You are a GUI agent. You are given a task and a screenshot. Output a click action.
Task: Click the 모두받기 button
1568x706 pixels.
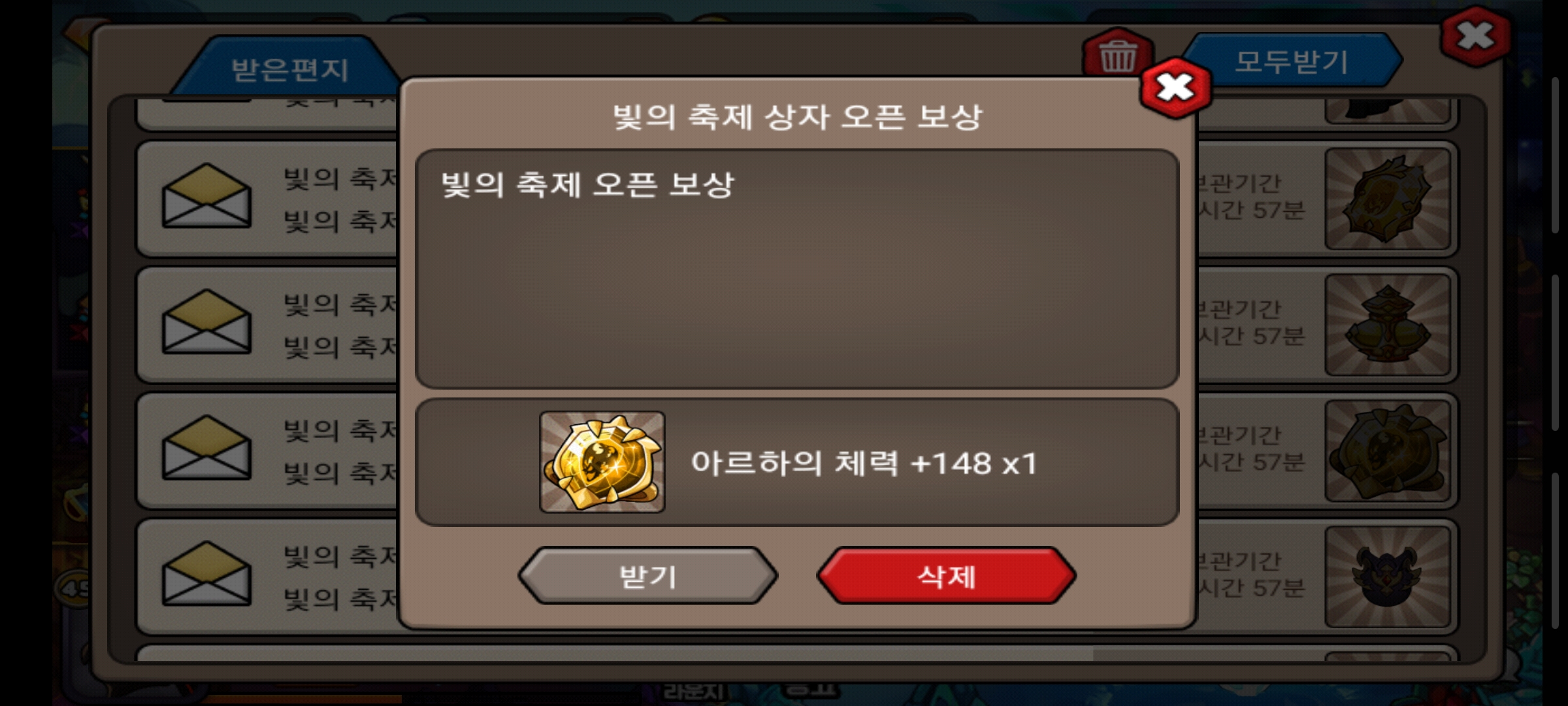coord(1292,61)
